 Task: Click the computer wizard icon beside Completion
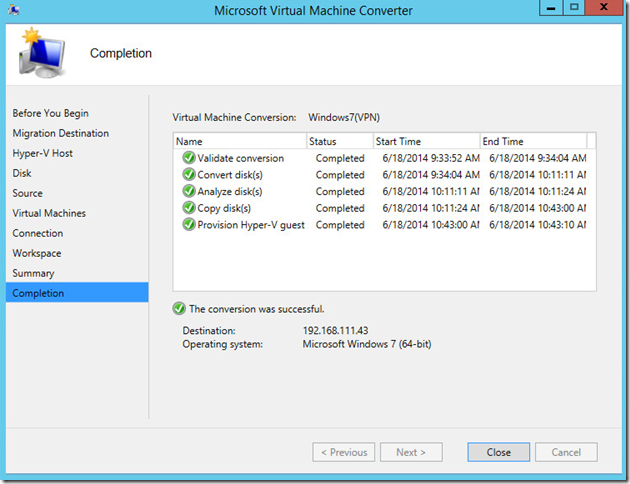42,53
